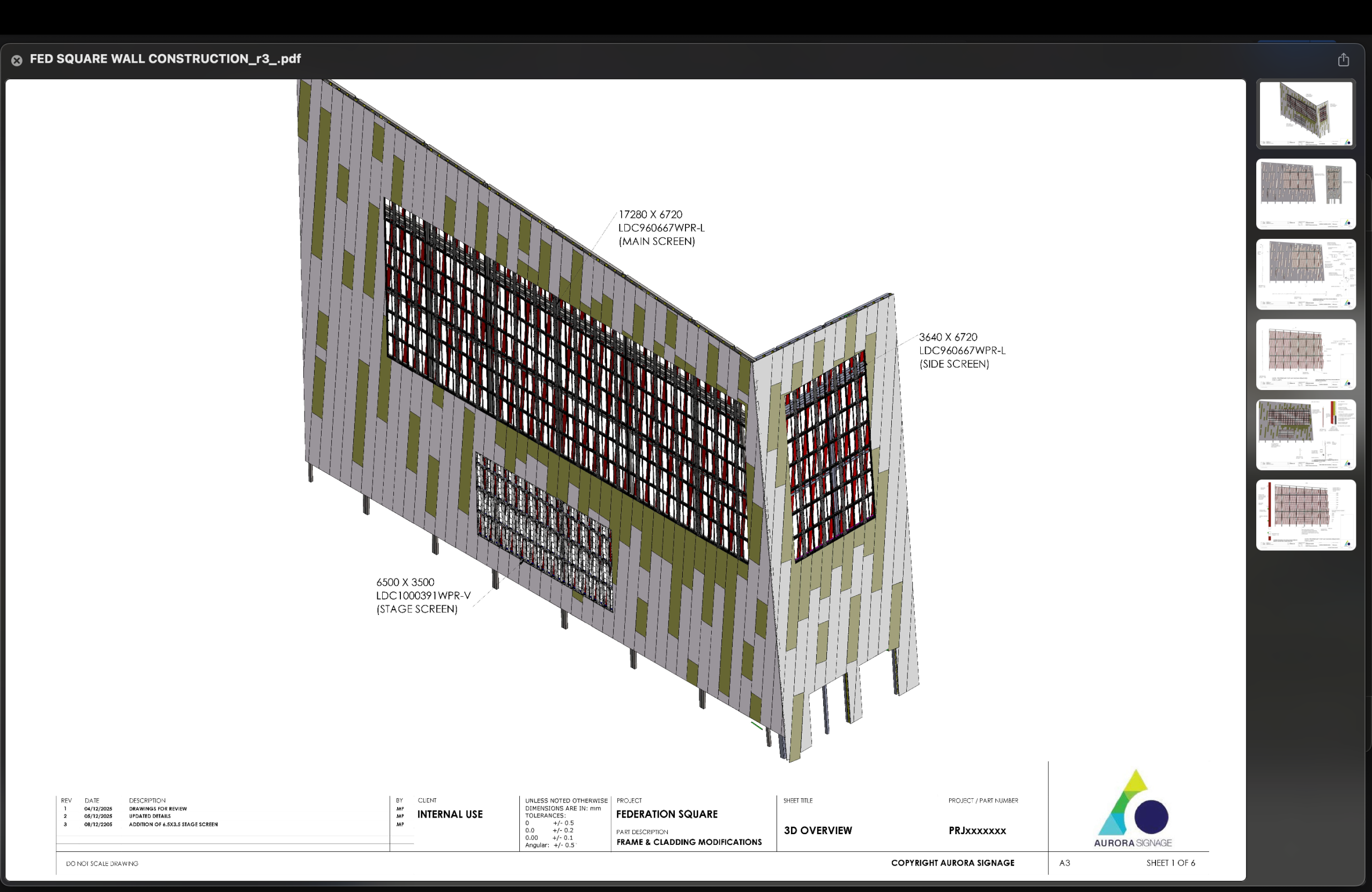The height and width of the screenshot is (892, 1372).
Task: Click the PRJxxxxxxx part number field
Action: point(977,830)
